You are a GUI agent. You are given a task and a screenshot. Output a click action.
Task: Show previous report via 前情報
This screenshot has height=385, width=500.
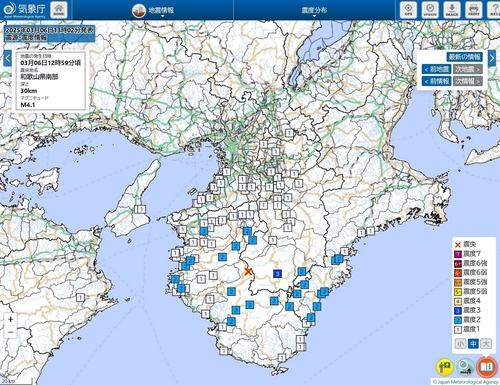437,81
